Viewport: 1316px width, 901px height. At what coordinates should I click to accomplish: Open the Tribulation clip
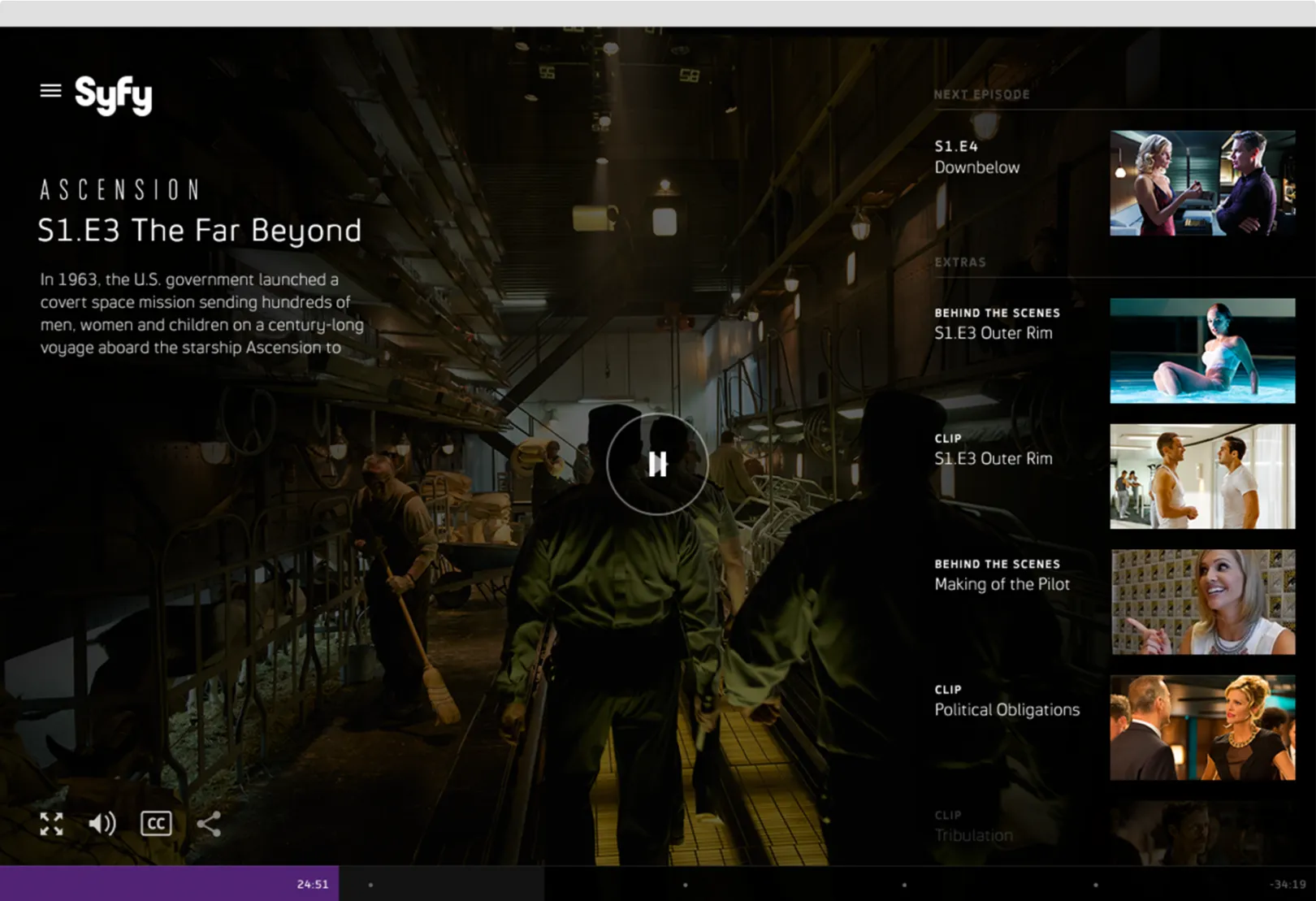pyautogui.click(x=973, y=835)
